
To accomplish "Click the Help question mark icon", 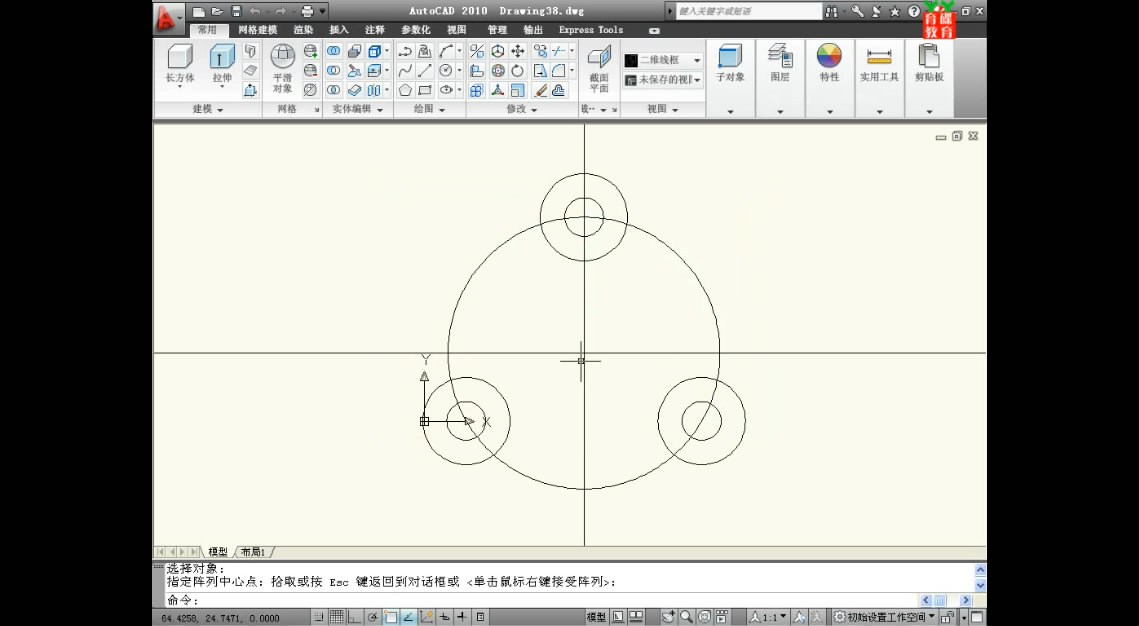I will tap(914, 11).
